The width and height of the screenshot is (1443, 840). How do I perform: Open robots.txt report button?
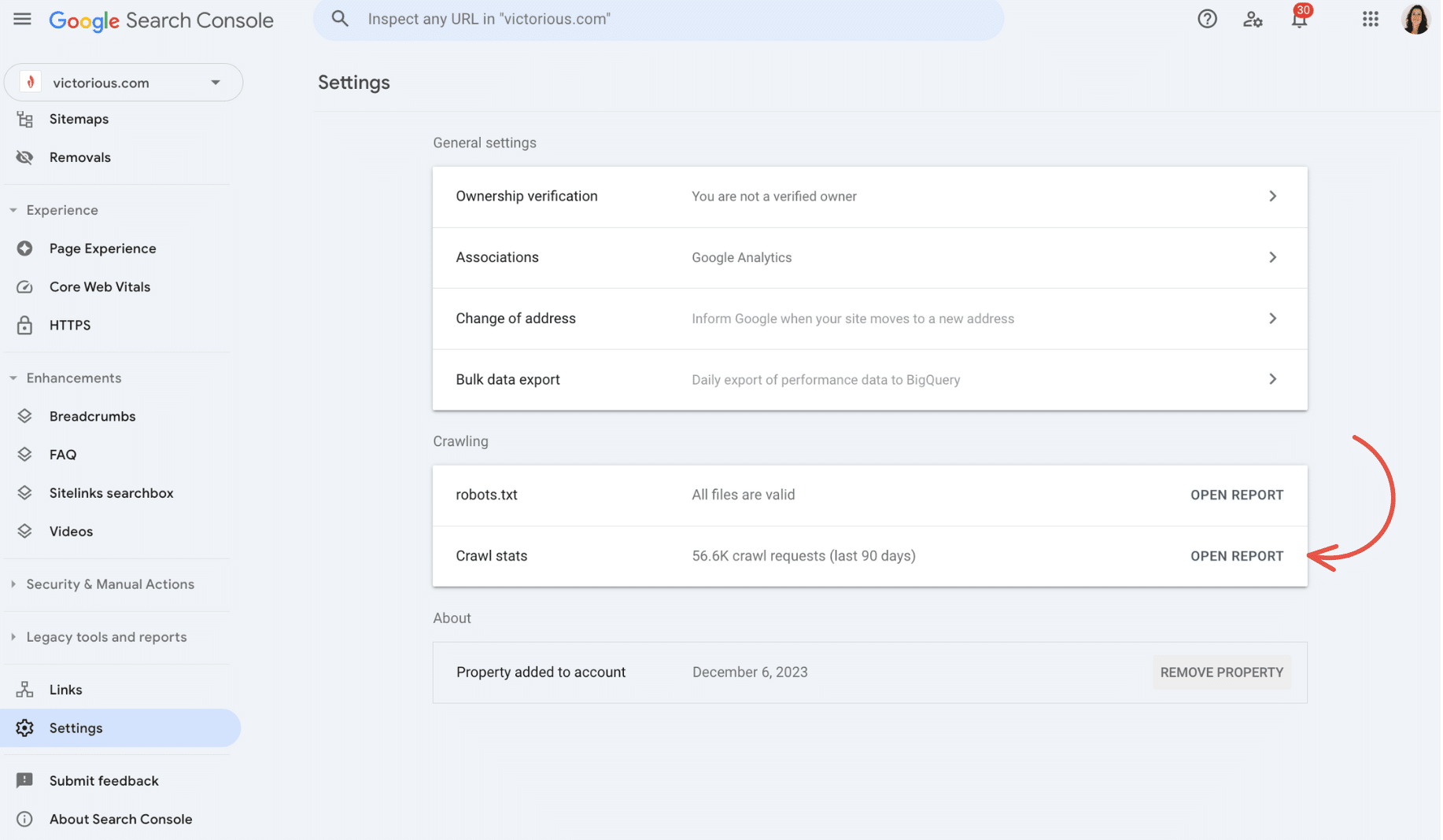click(1237, 495)
